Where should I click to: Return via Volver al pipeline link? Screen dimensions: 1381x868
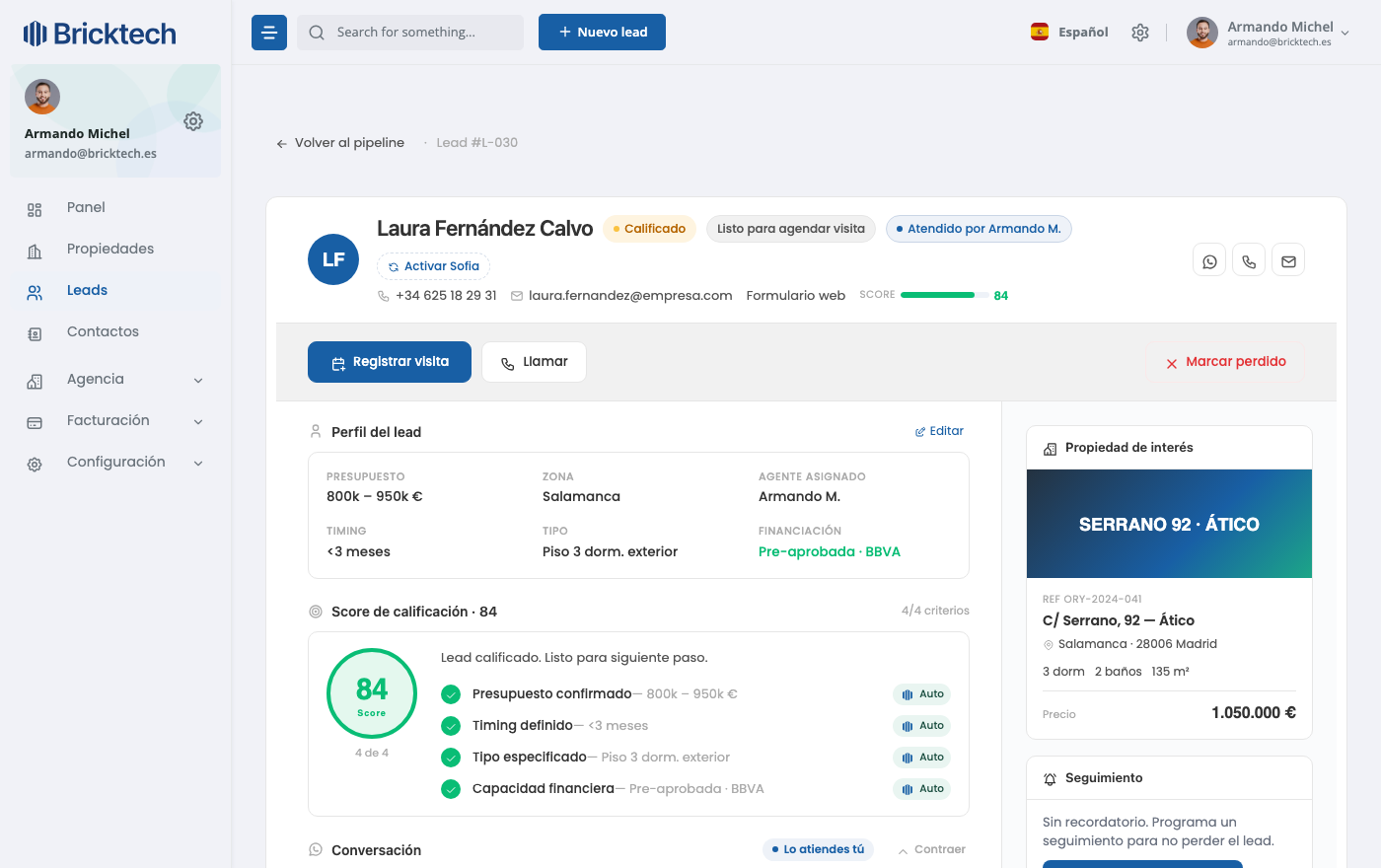click(x=340, y=143)
